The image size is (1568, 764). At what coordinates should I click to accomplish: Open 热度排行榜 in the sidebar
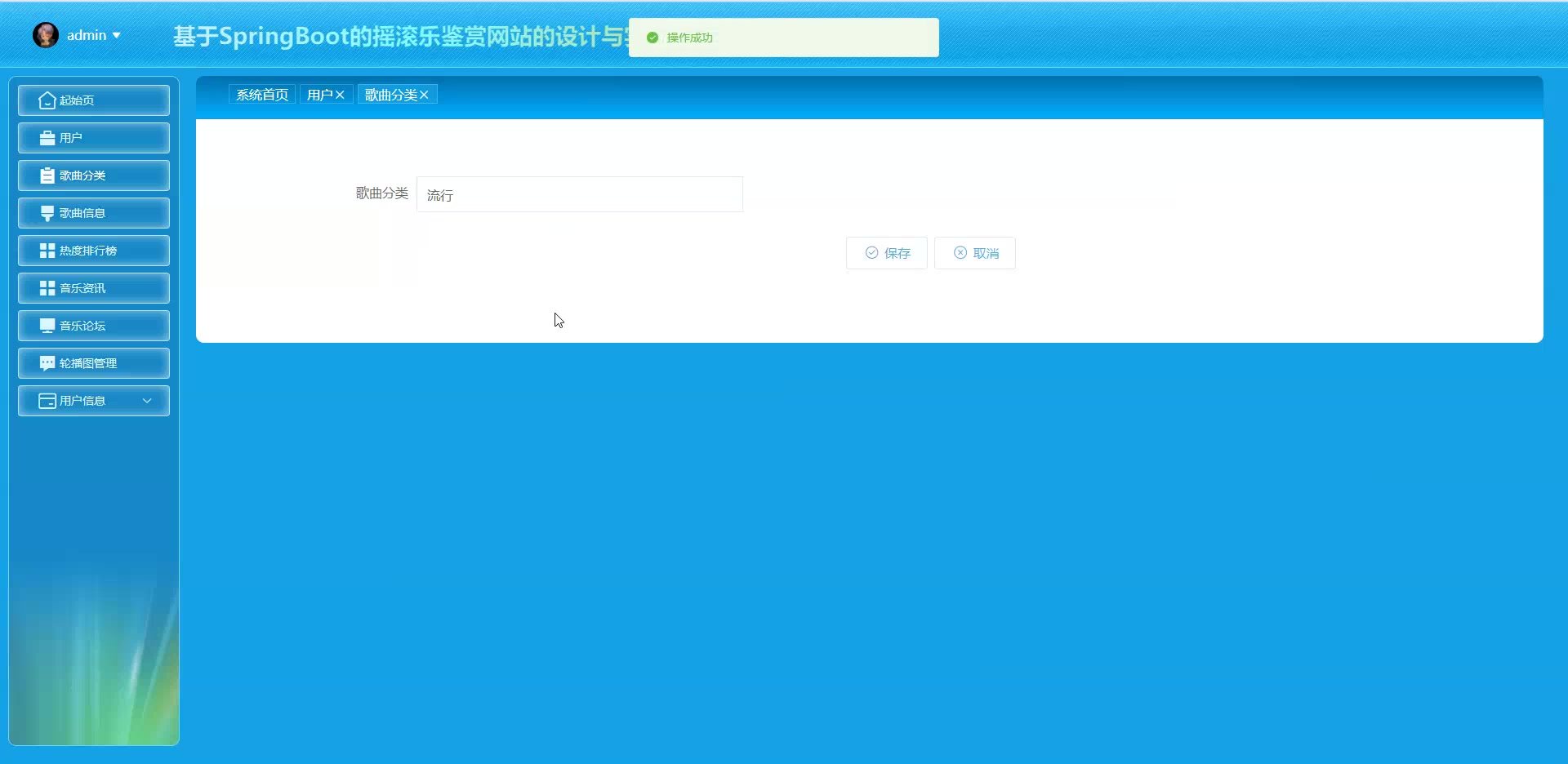[94, 251]
